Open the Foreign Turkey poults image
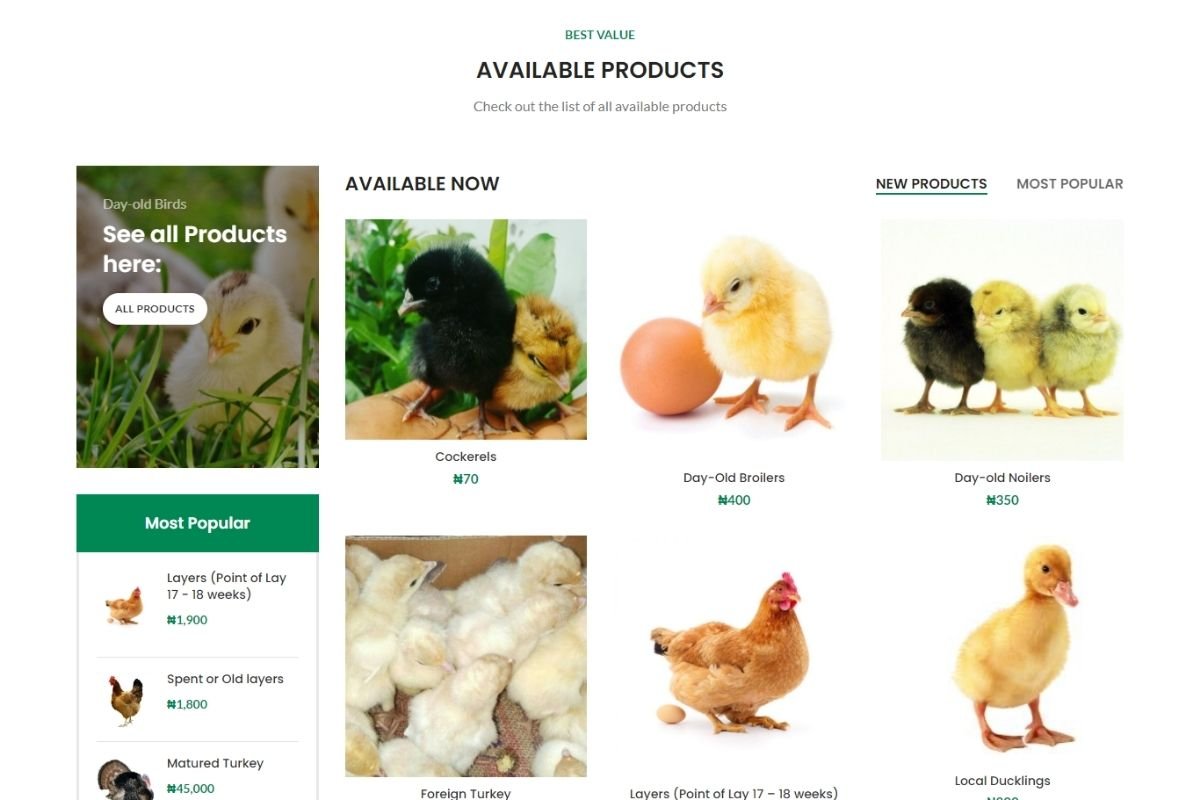The width and height of the screenshot is (1200, 800). point(466,656)
